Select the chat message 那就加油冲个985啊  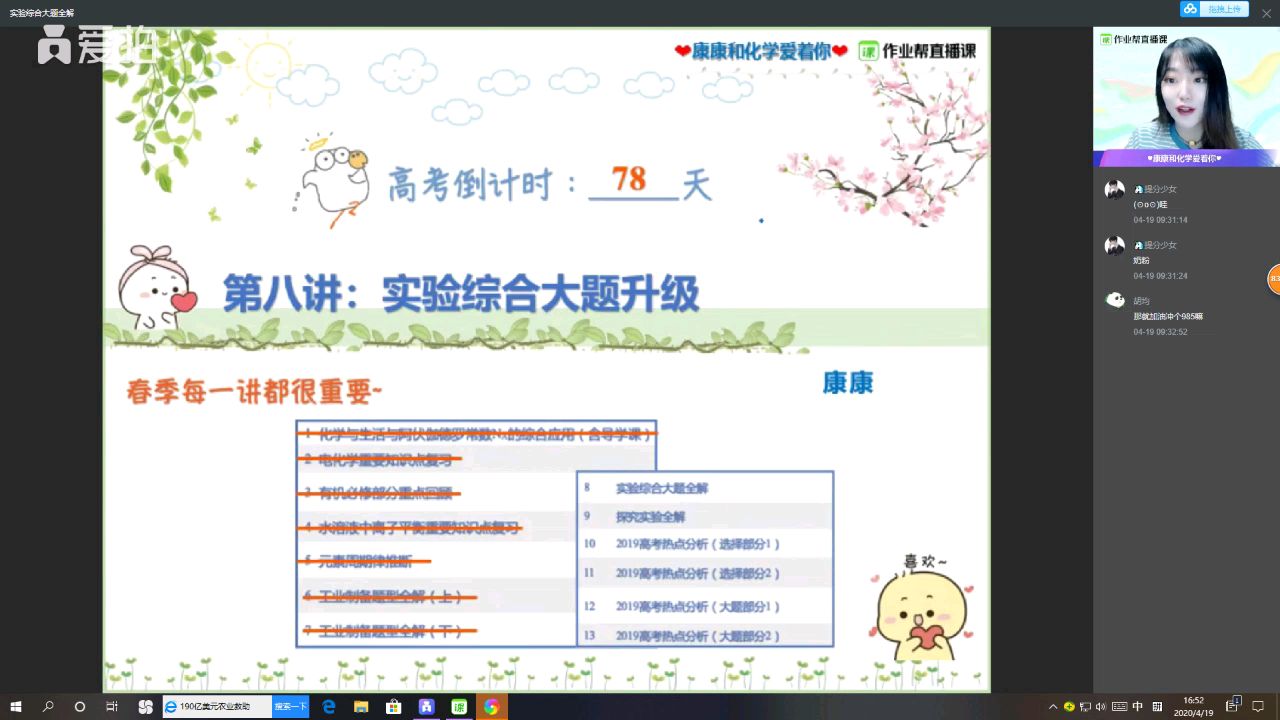pyautogui.click(x=1168, y=316)
